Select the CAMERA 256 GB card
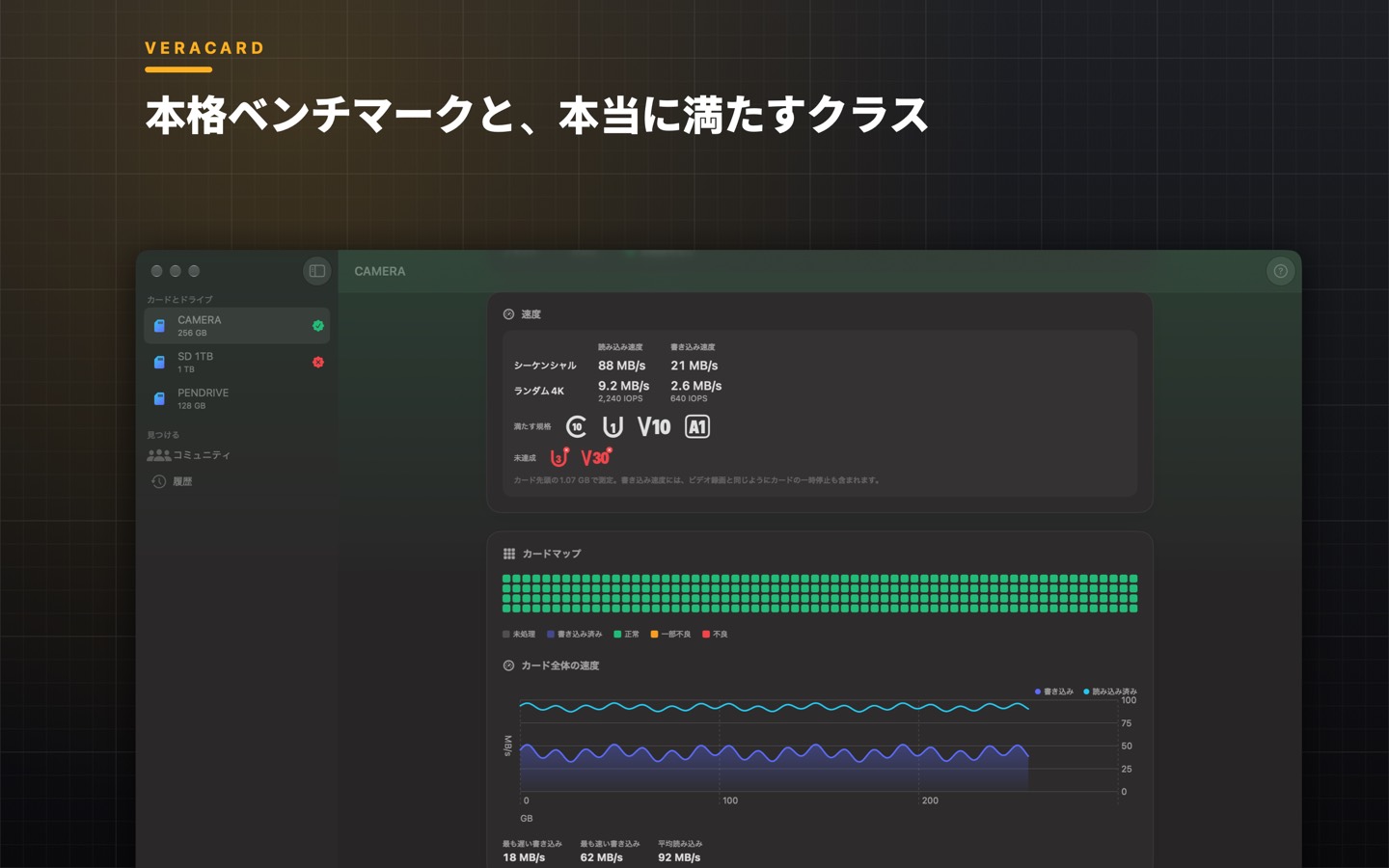This screenshot has width=1389, height=868. pyautogui.click(x=237, y=326)
